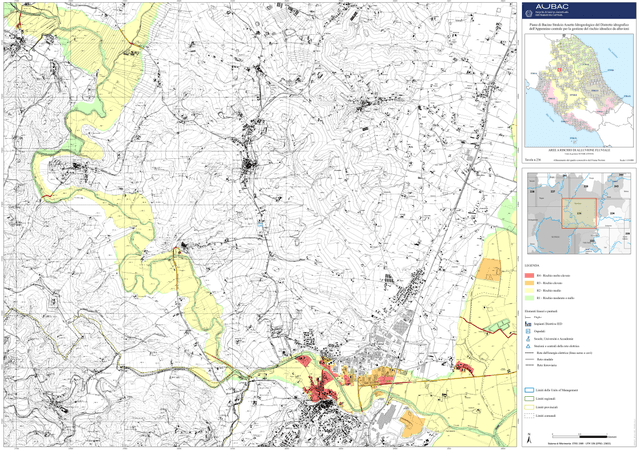Click the yellow Limiti provinciali boundary symbol
This screenshot has height=451, width=640.
pos(529,407)
